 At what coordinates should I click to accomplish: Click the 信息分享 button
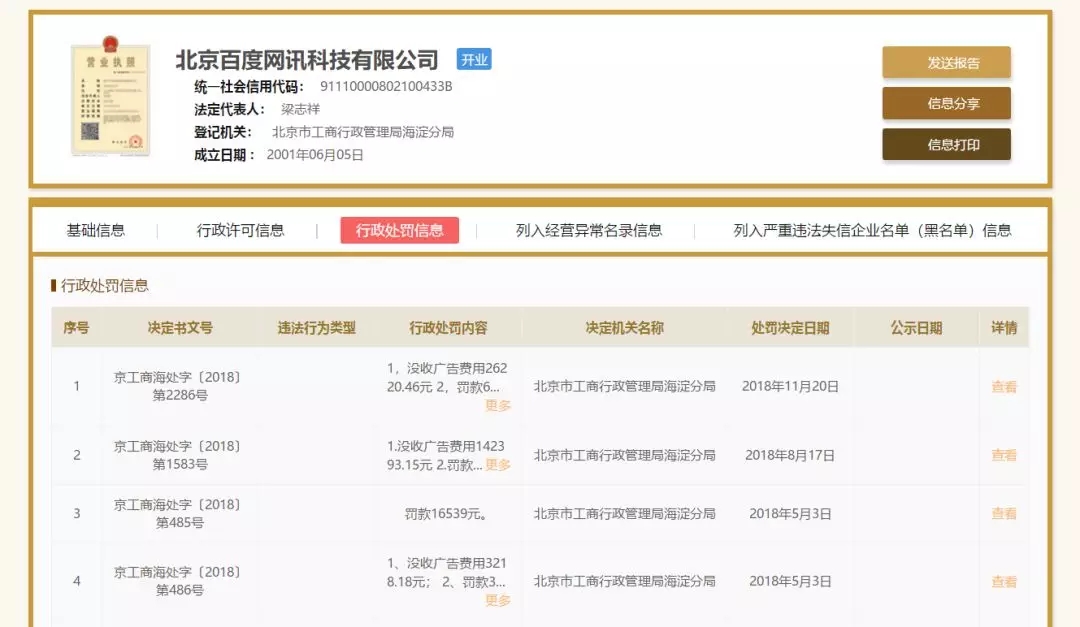click(x=946, y=103)
